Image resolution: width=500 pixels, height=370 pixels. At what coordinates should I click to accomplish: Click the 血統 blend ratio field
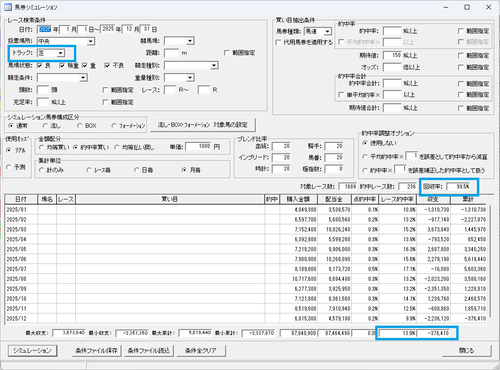coord(282,146)
